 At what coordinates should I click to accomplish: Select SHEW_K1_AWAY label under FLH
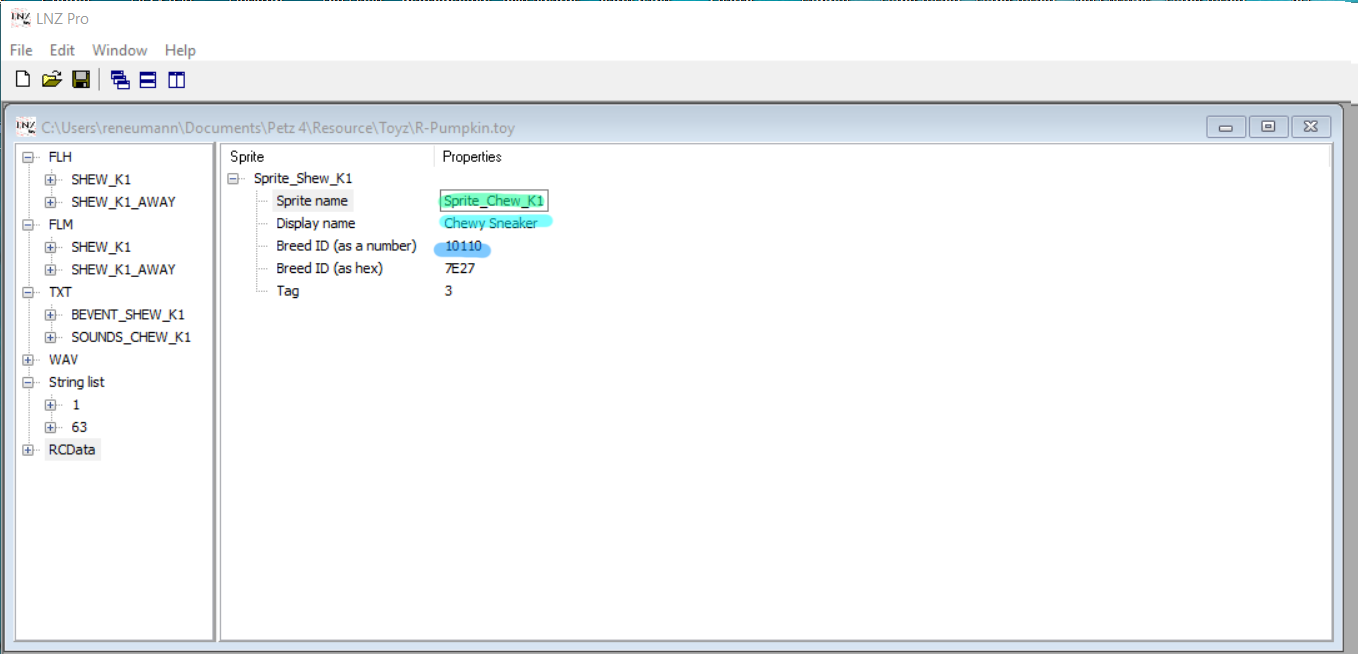click(123, 202)
